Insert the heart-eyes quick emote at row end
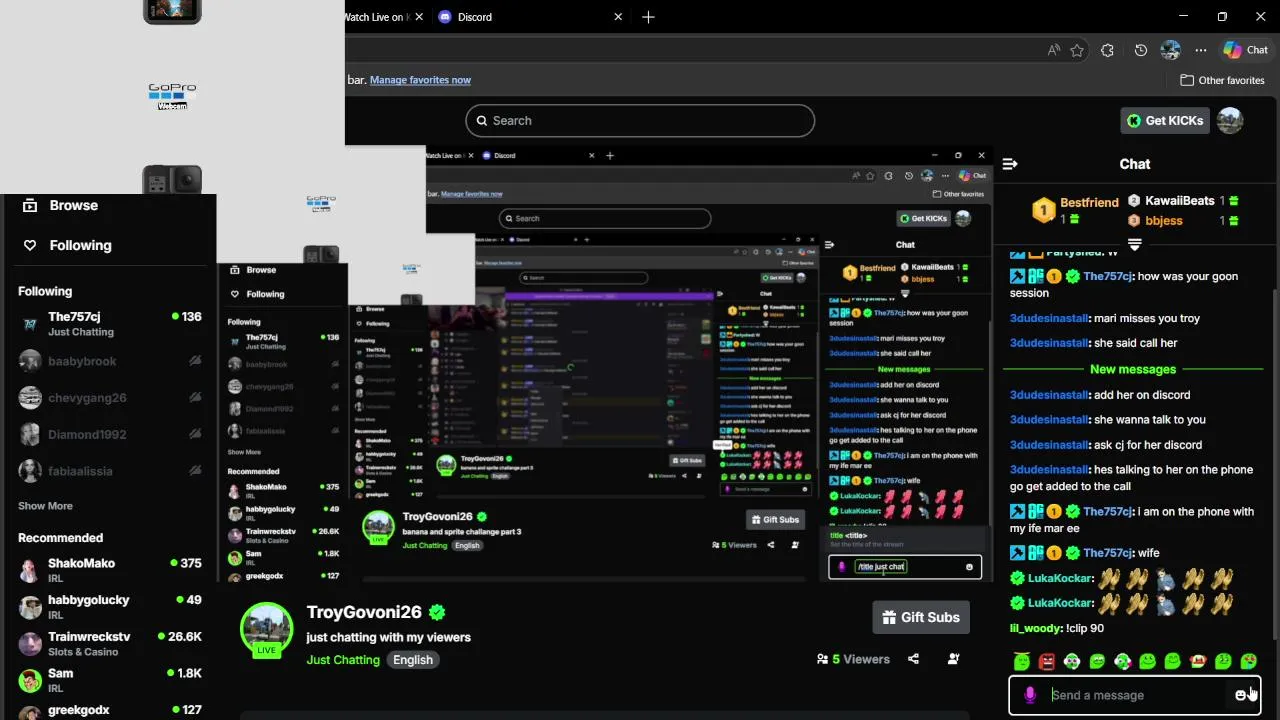 coord(1248,661)
